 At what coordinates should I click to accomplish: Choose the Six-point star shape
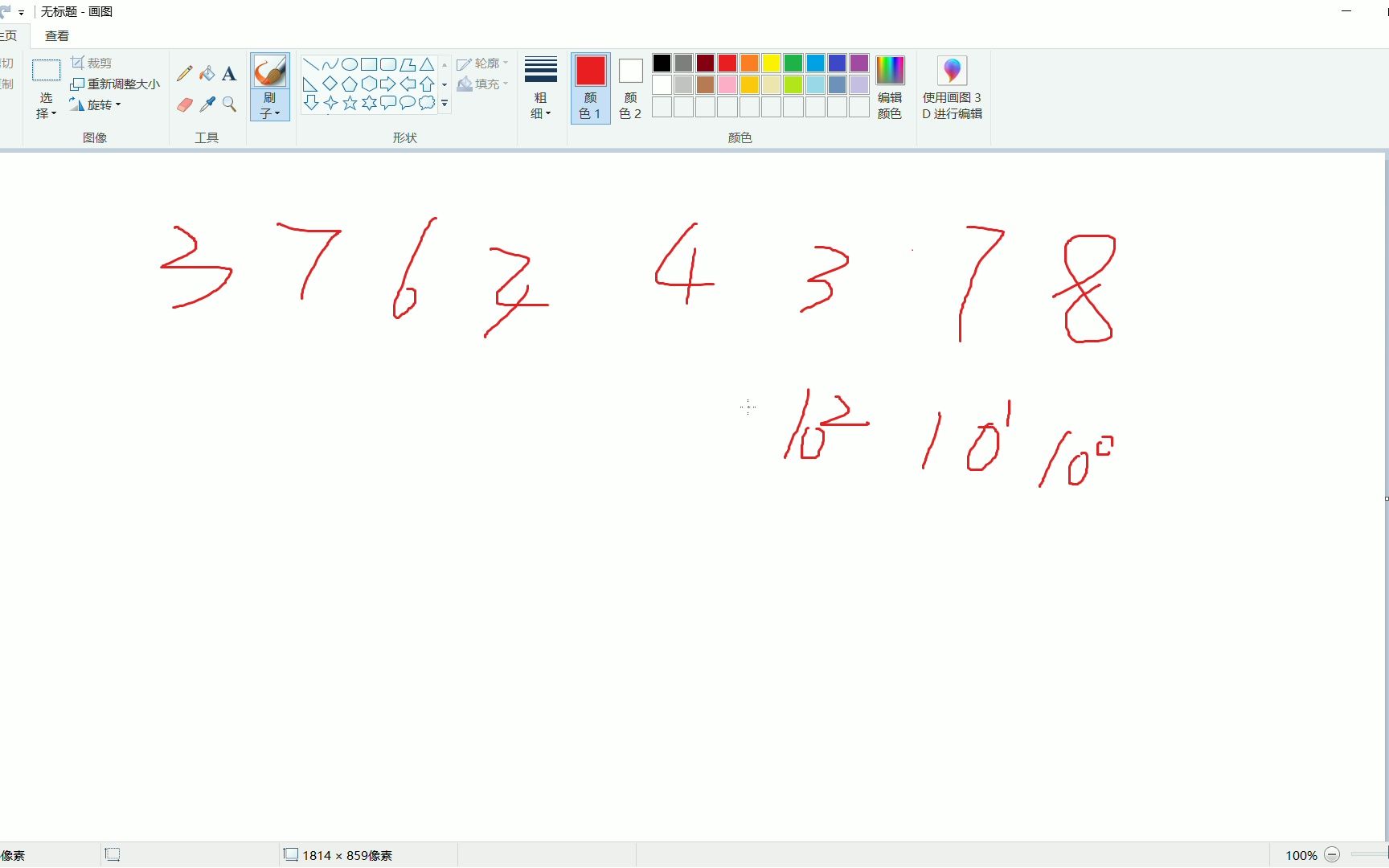tap(369, 103)
